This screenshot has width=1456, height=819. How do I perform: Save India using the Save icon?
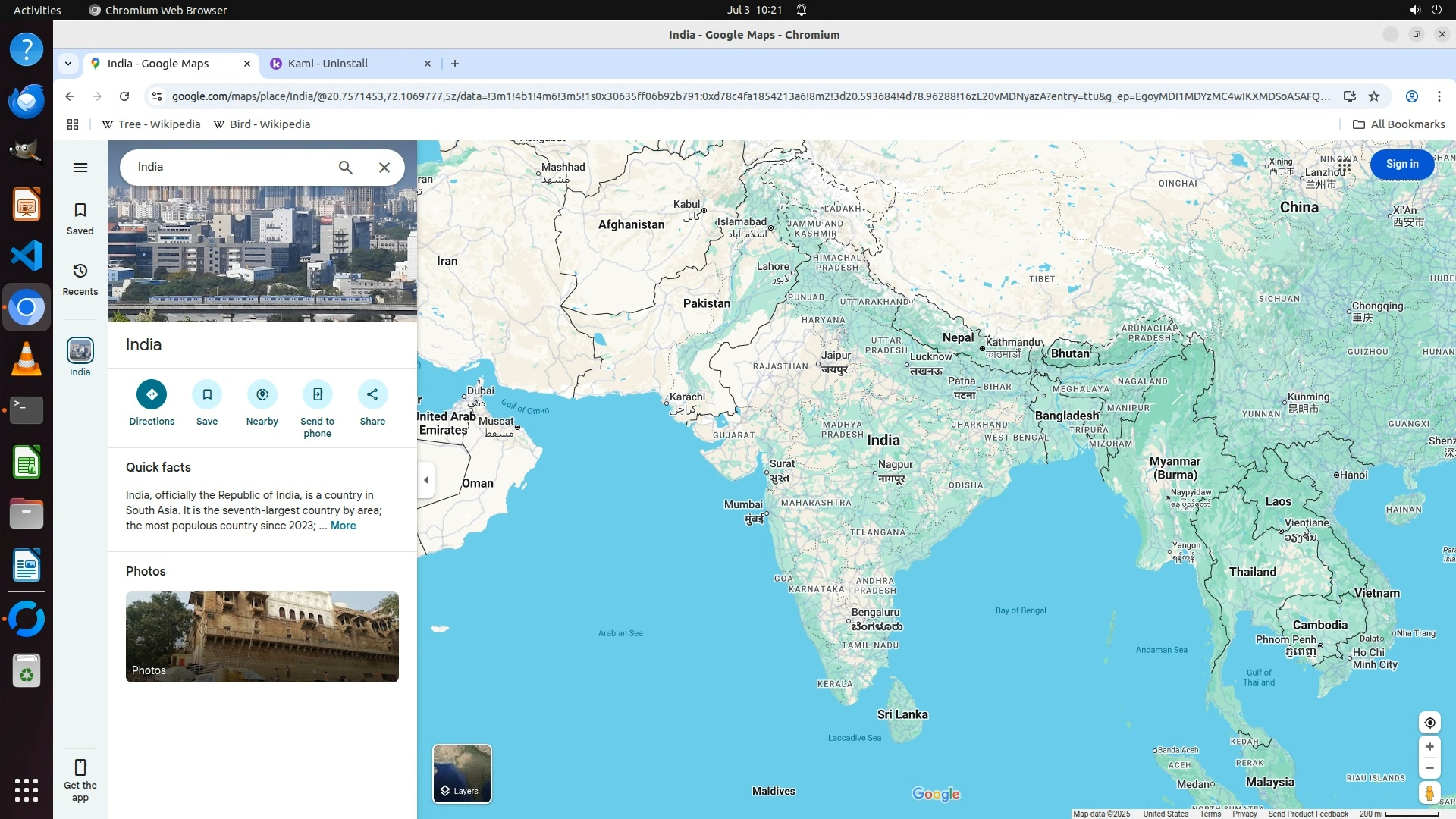click(x=207, y=394)
